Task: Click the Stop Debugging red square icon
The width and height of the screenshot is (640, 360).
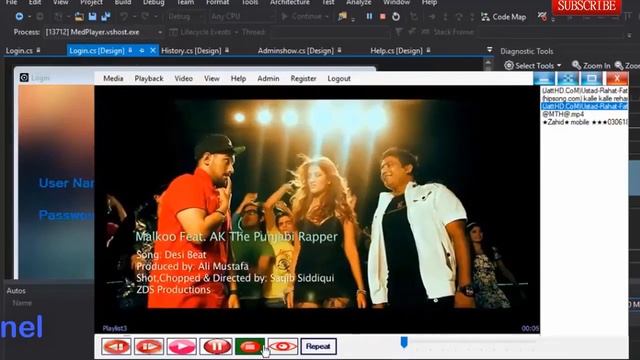Action: click(382, 17)
